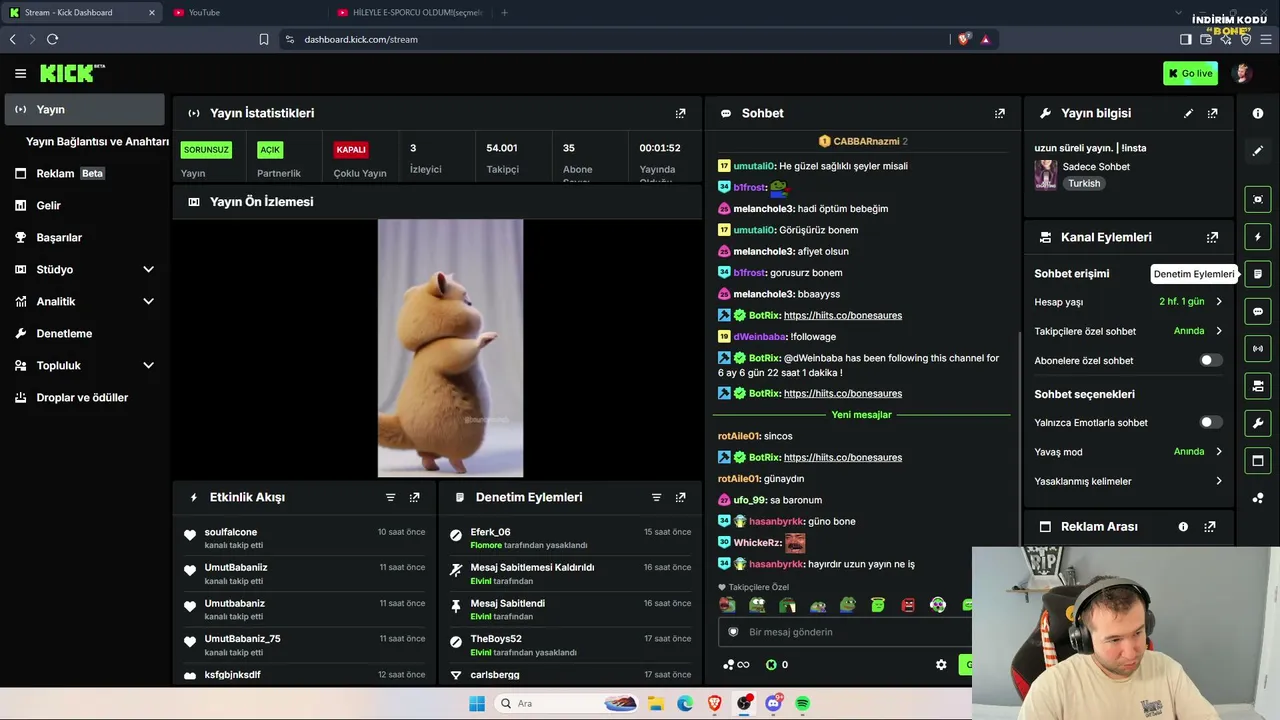
Task: Open the hamburger menu beside the Kick logo
Action: [x=20, y=73]
